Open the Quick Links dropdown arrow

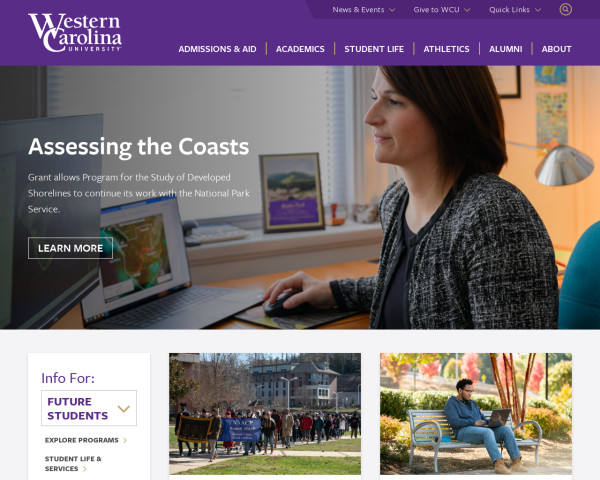click(538, 10)
